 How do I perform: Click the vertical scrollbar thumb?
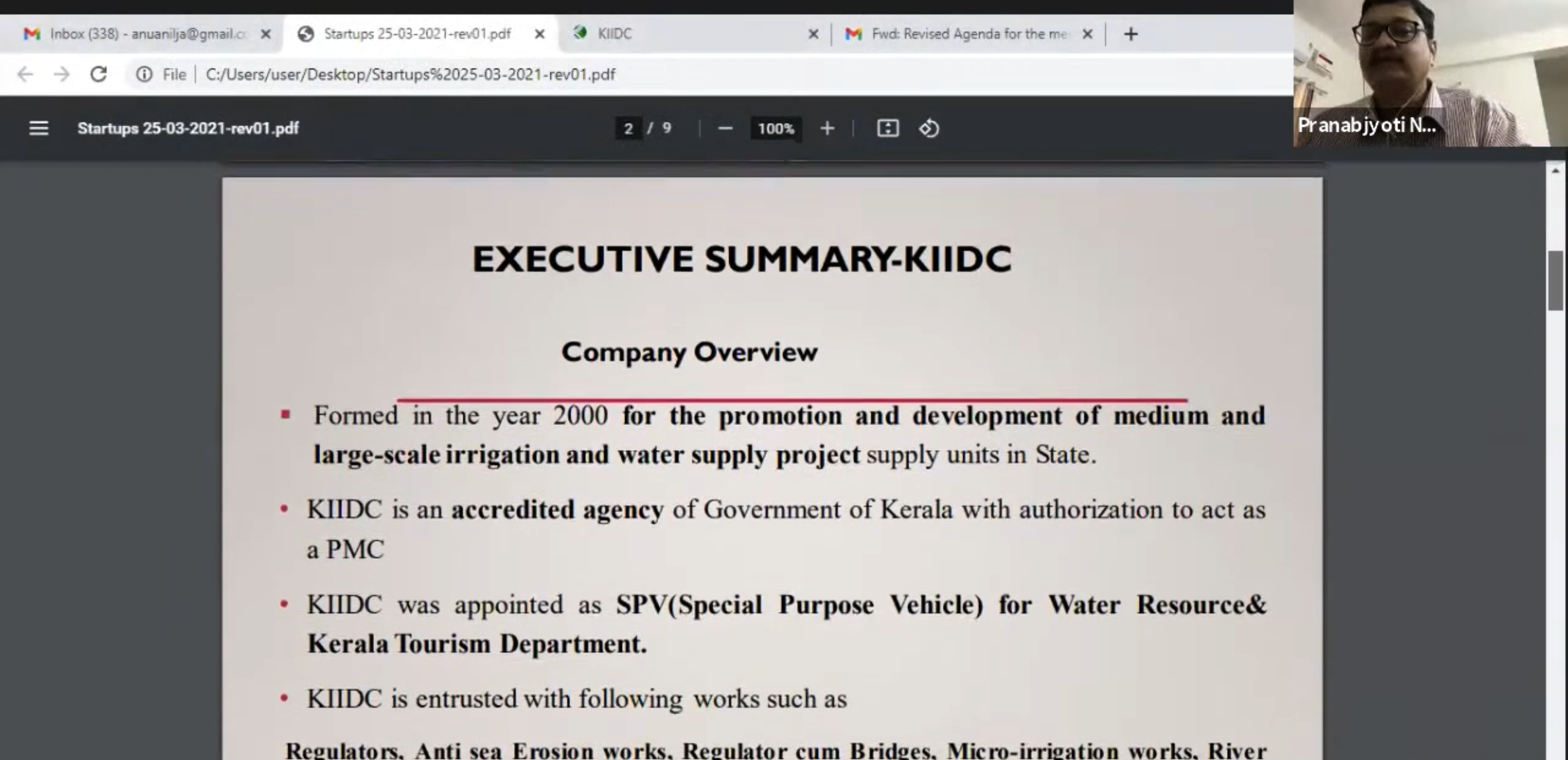[x=1555, y=280]
